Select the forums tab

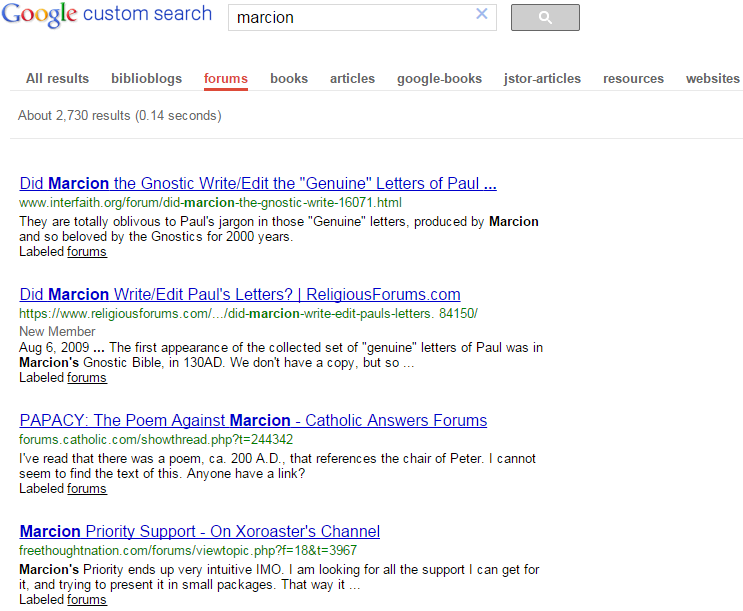tap(226, 78)
